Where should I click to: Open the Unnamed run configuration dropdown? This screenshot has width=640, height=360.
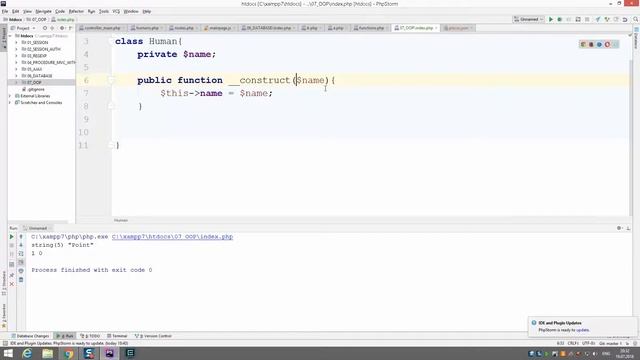tap(529, 19)
